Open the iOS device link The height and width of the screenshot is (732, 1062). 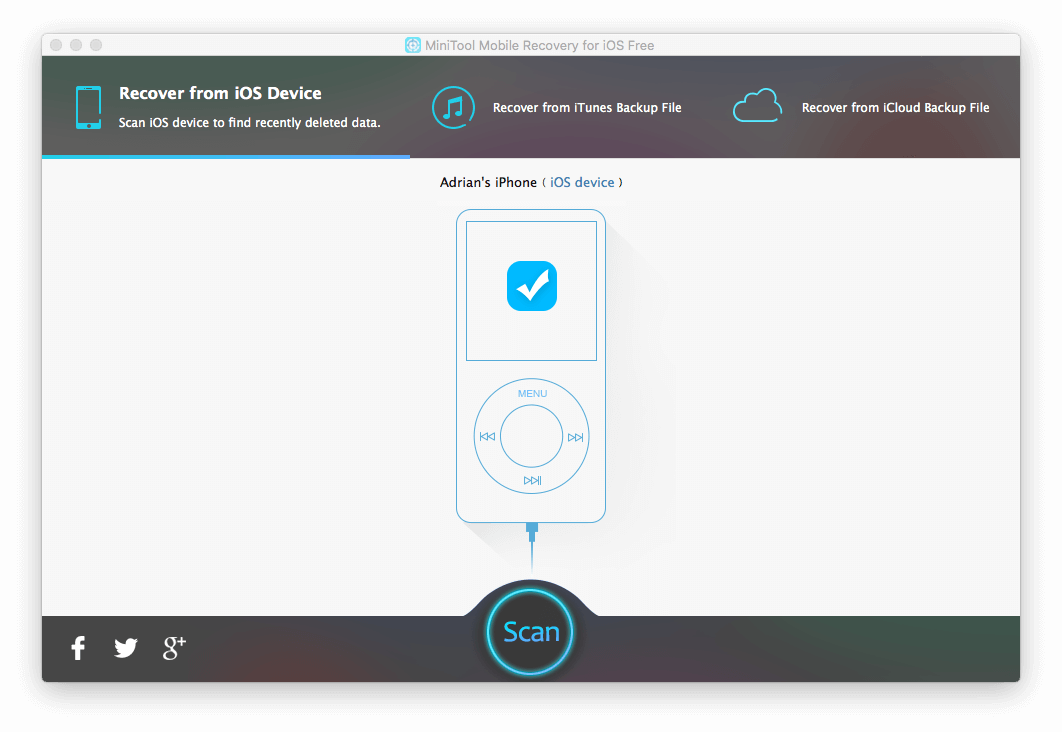(x=582, y=182)
